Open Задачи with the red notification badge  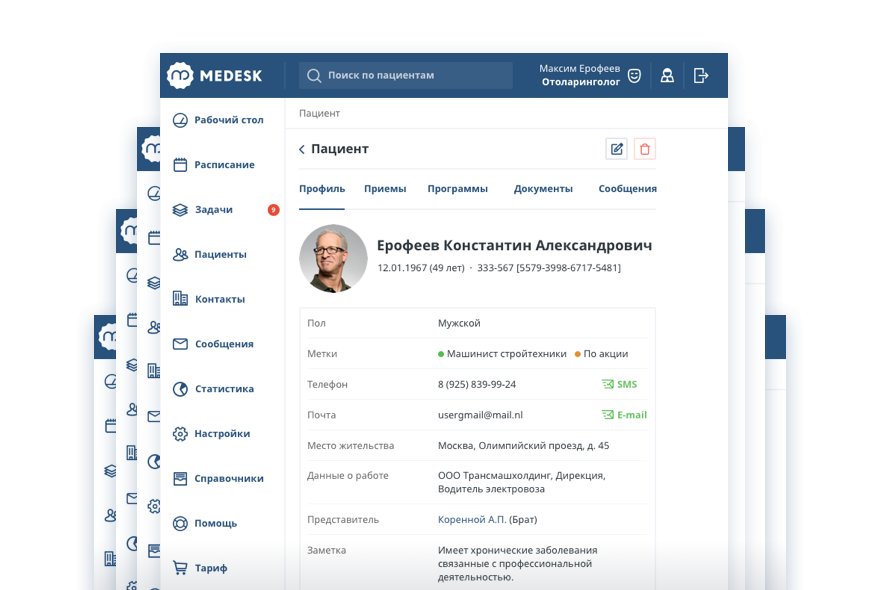point(214,210)
